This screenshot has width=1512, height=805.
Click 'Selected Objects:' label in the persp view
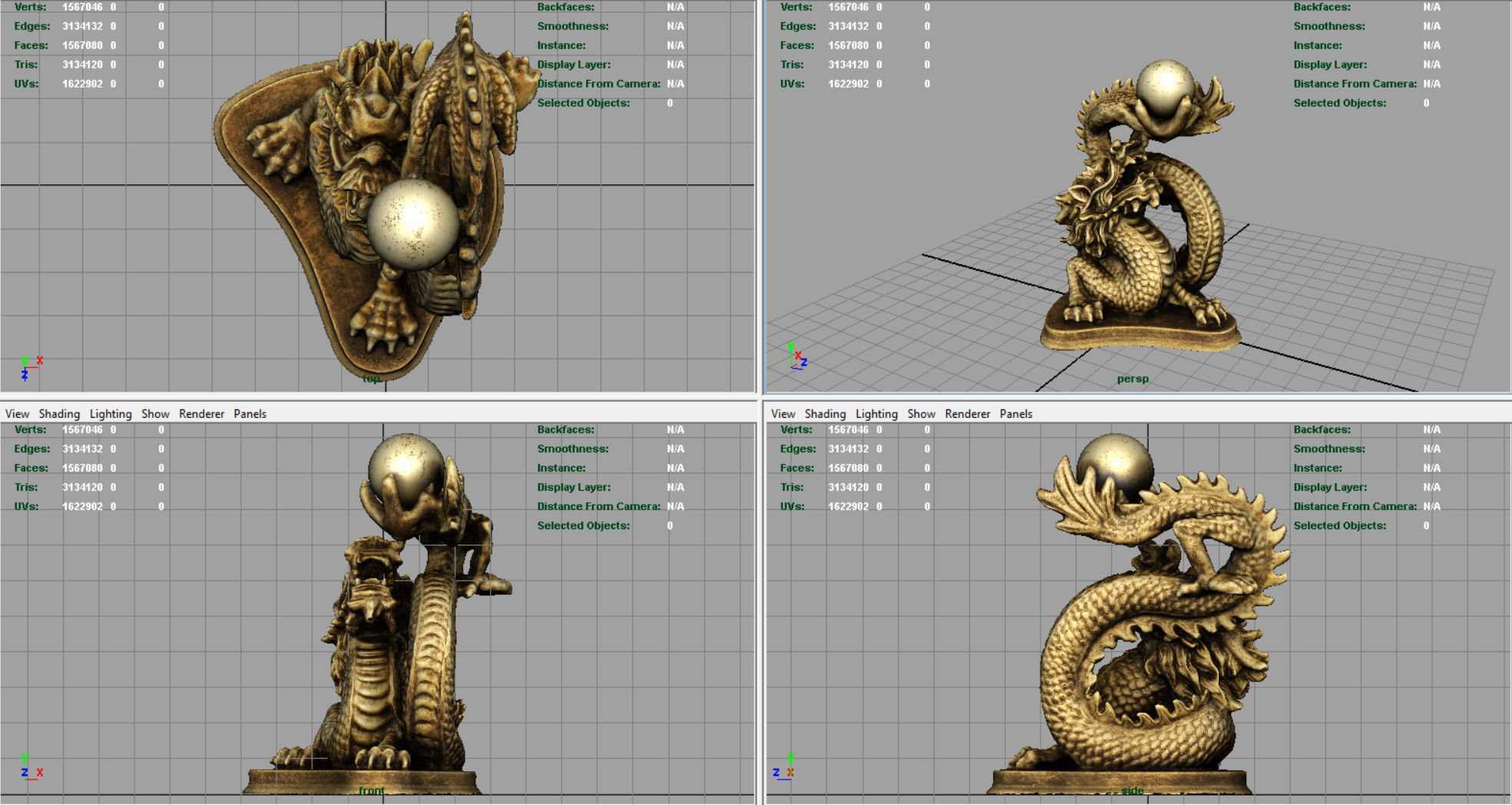click(1340, 103)
